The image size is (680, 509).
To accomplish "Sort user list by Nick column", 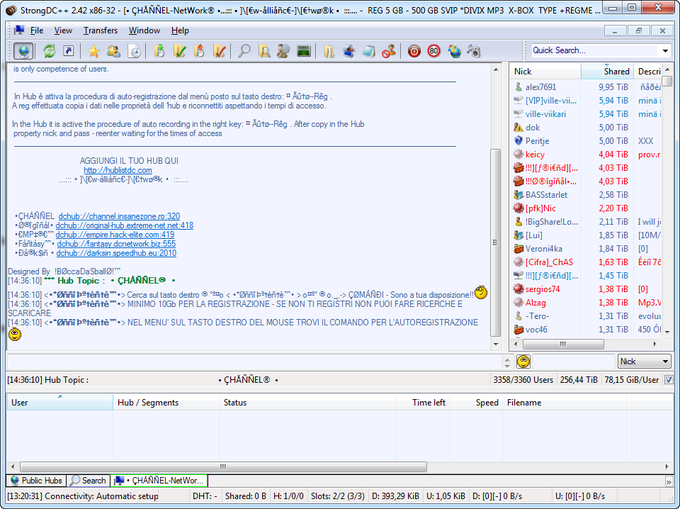I will 546,72.
